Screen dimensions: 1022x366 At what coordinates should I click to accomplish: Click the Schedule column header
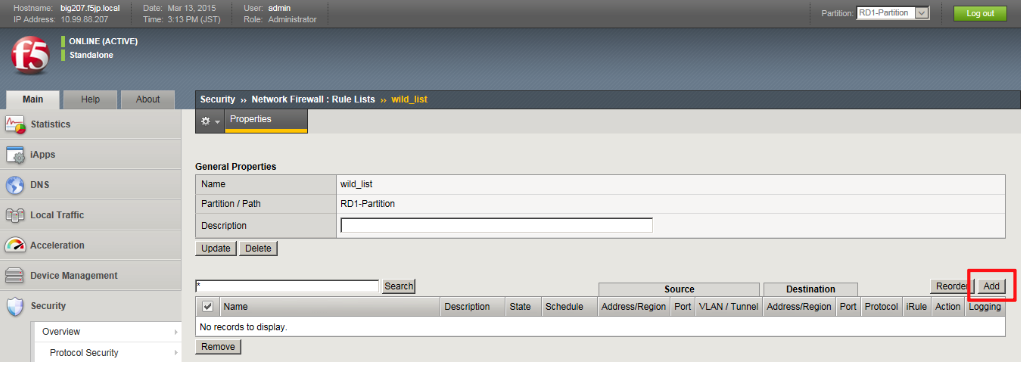click(569, 307)
